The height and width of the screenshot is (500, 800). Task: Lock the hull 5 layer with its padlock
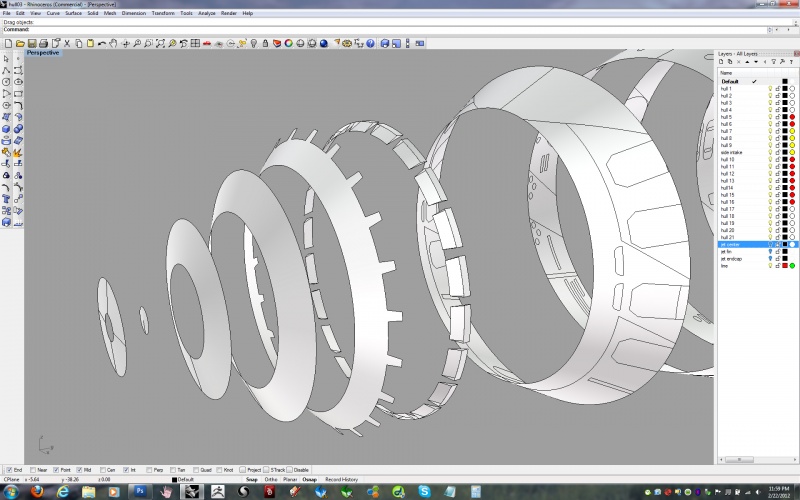tap(778, 117)
